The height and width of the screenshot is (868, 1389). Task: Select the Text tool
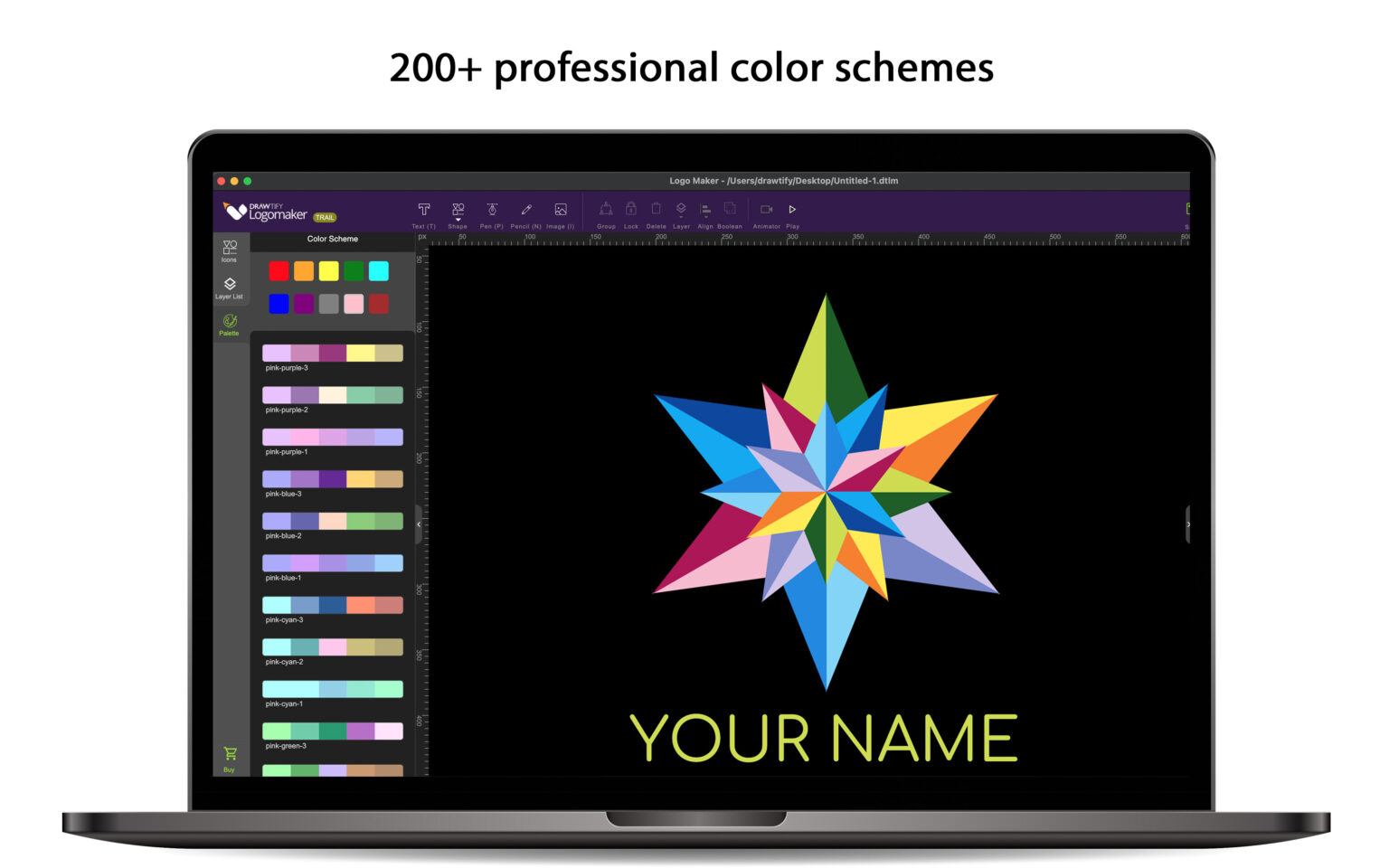[423, 210]
